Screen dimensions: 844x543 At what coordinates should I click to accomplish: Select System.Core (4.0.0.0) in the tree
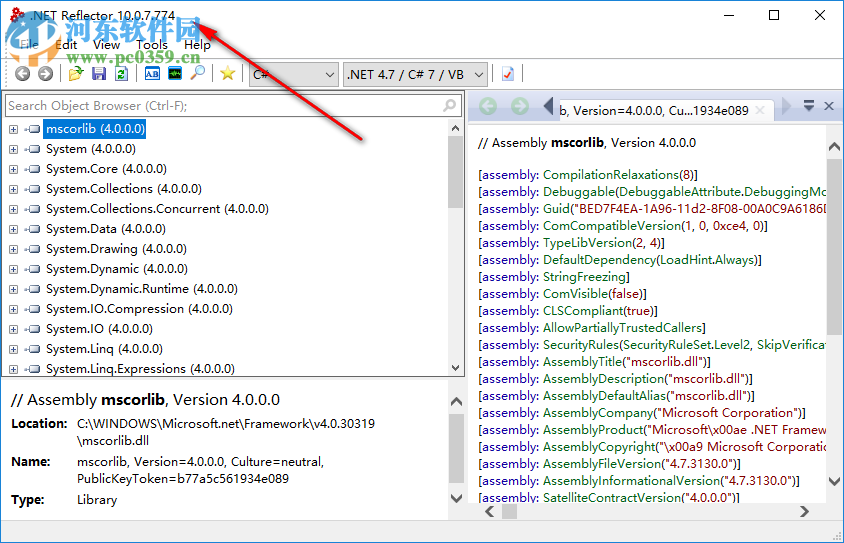pyautogui.click(x=107, y=169)
